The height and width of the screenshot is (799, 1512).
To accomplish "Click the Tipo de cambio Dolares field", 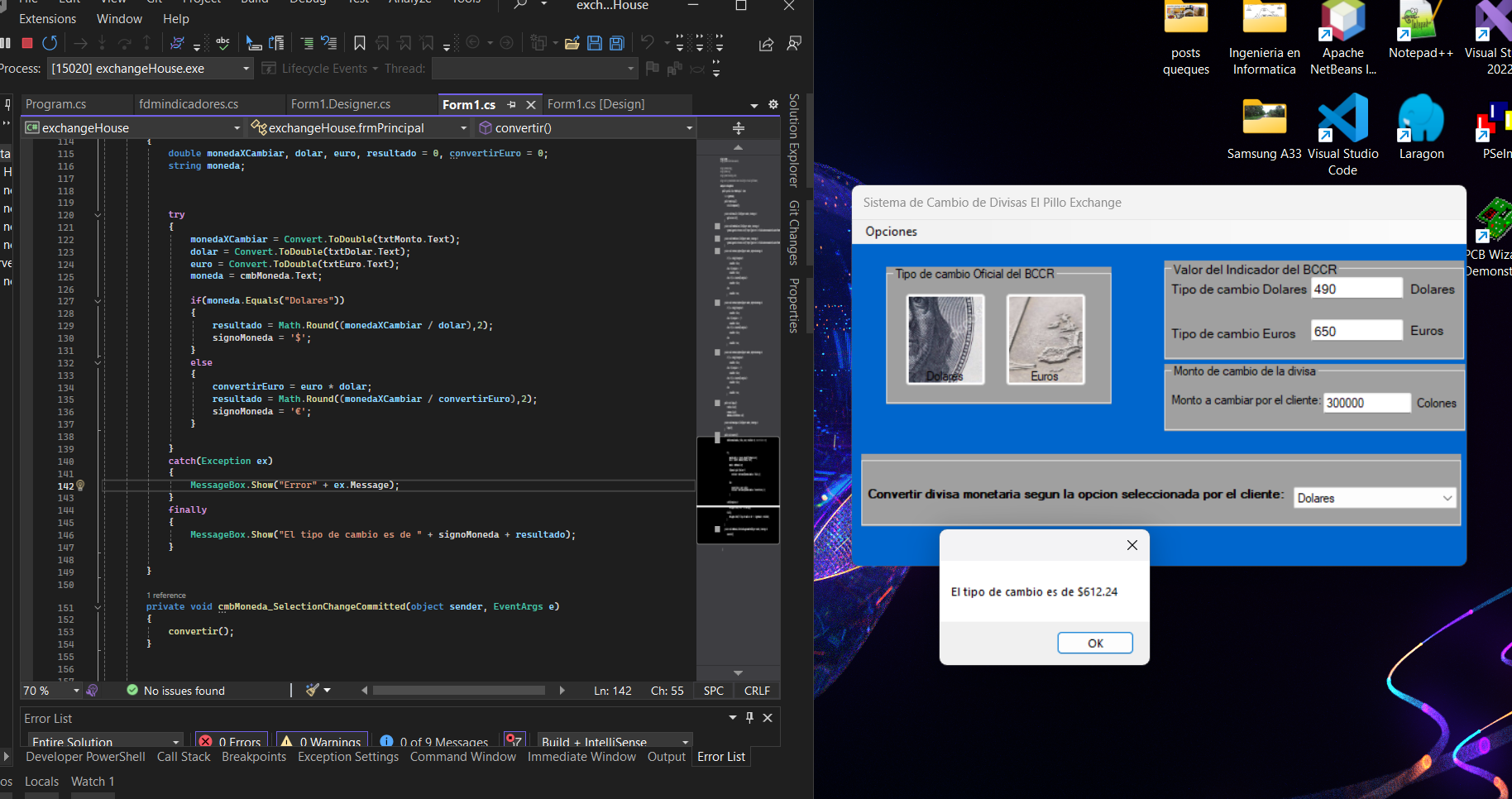I will coord(1356,289).
